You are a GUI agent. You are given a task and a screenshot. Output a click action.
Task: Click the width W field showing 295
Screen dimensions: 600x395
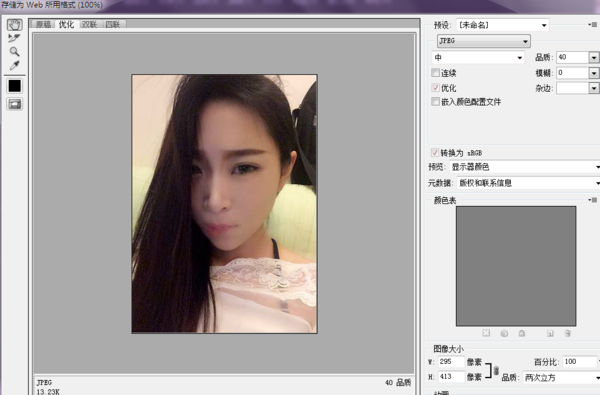pyautogui.click(x=451, y=362)
